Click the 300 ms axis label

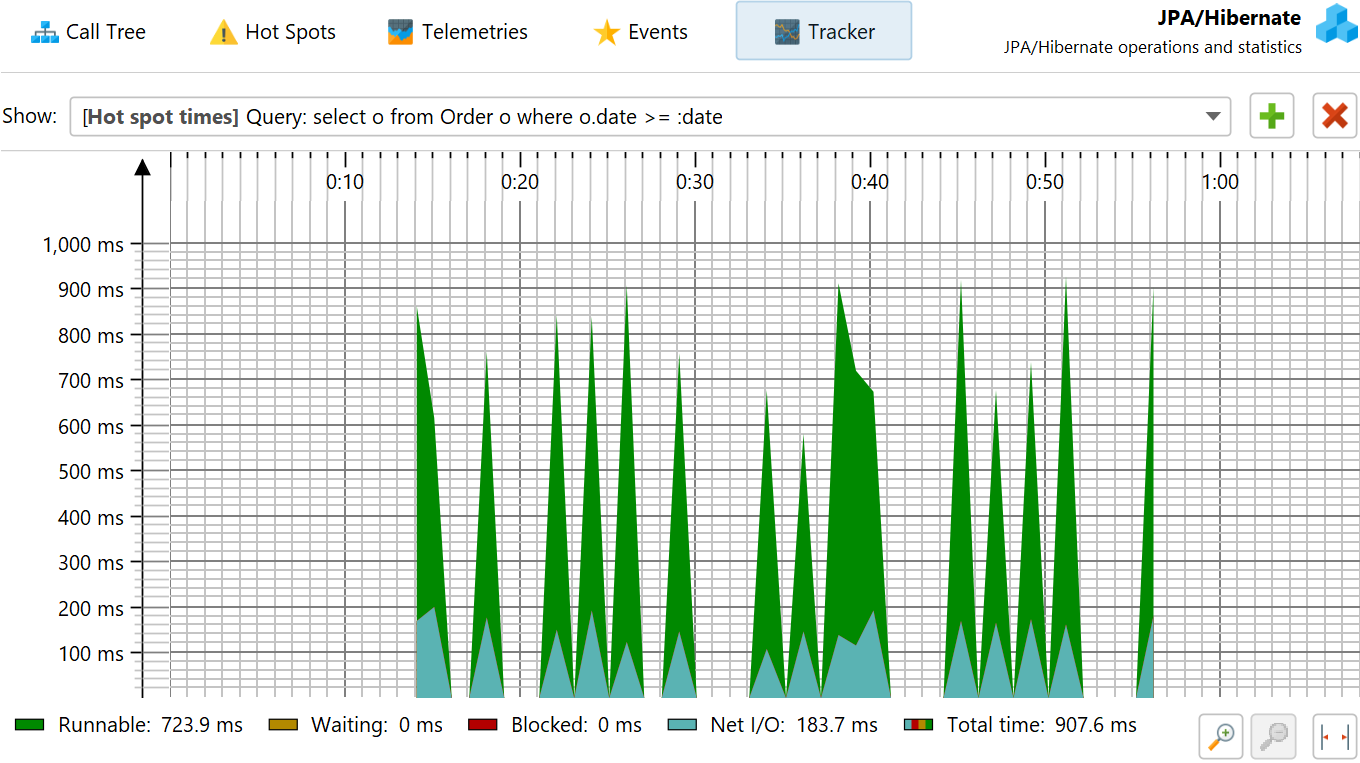point(92,563)
